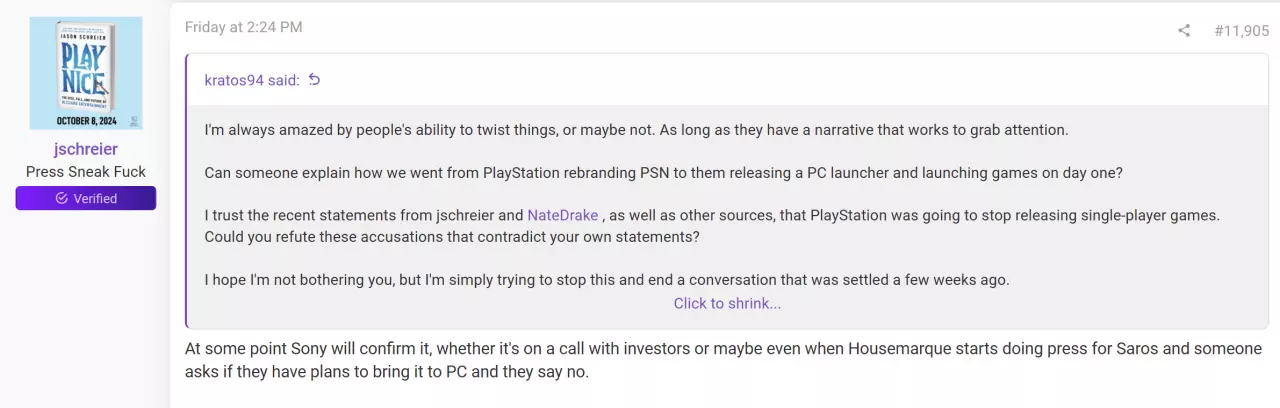1280x408 pixels.
Task: Open post number #11,905 link
Action: tap(1241, 31)
